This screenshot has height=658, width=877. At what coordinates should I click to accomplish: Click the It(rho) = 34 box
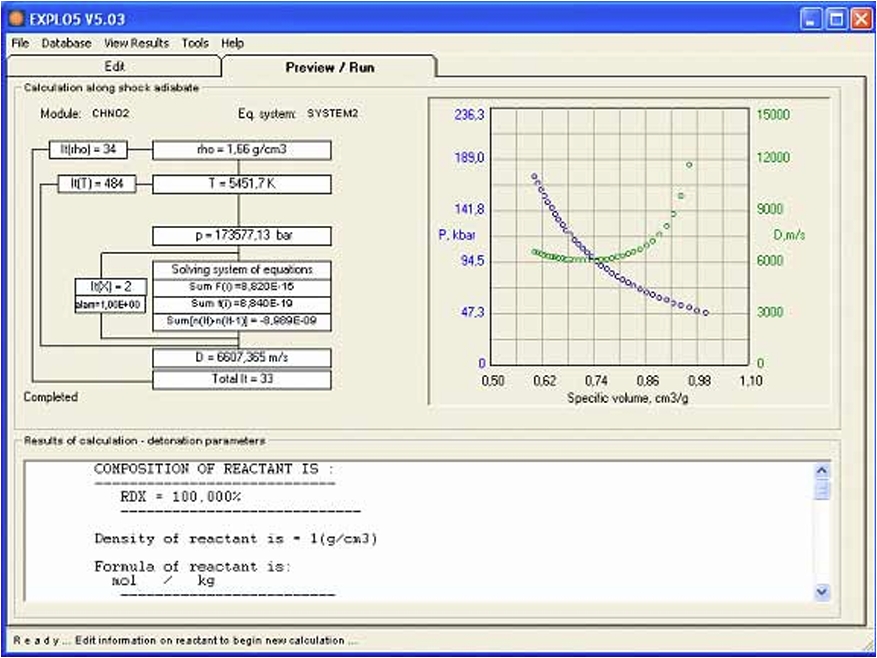click(x=88, y=149)
